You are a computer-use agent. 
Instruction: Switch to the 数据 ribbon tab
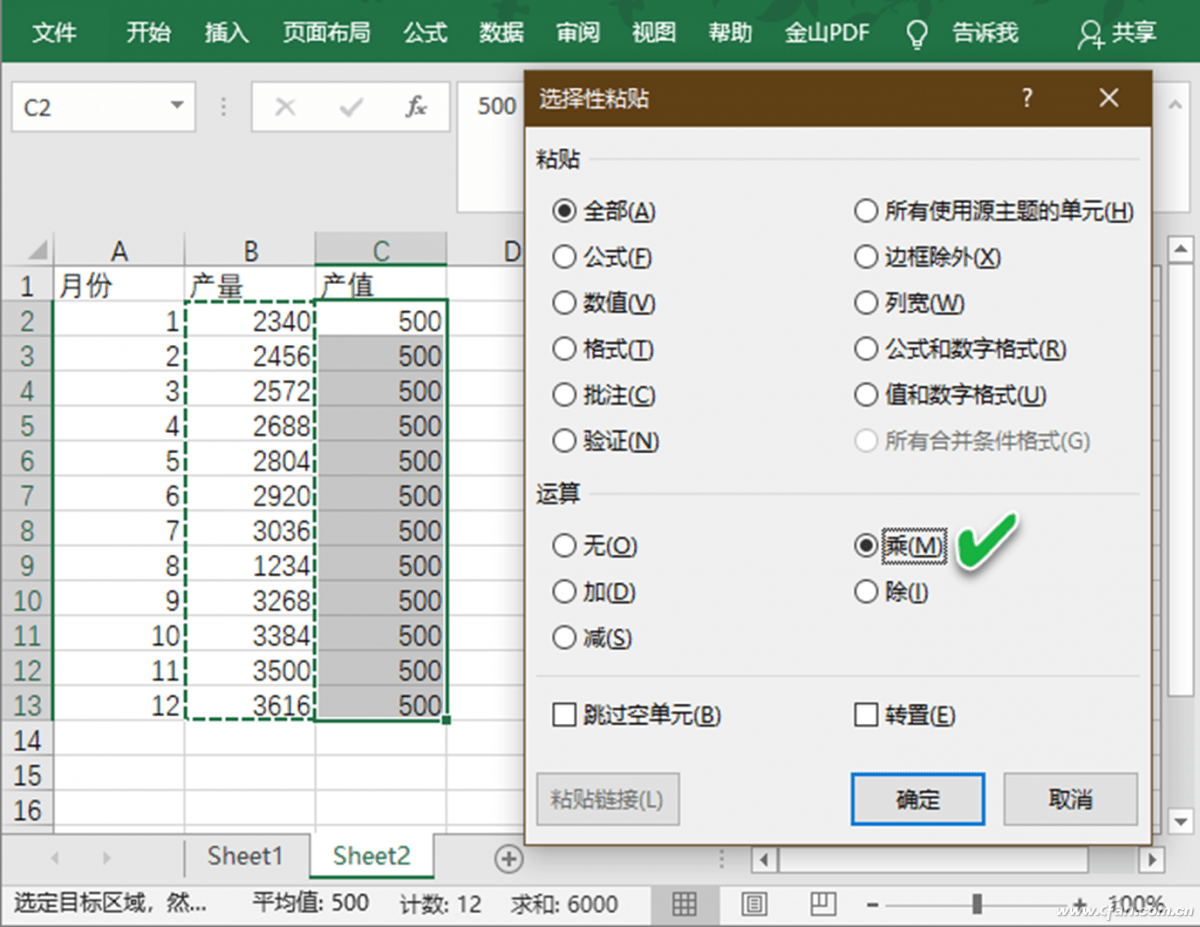(x=501, y=32)
